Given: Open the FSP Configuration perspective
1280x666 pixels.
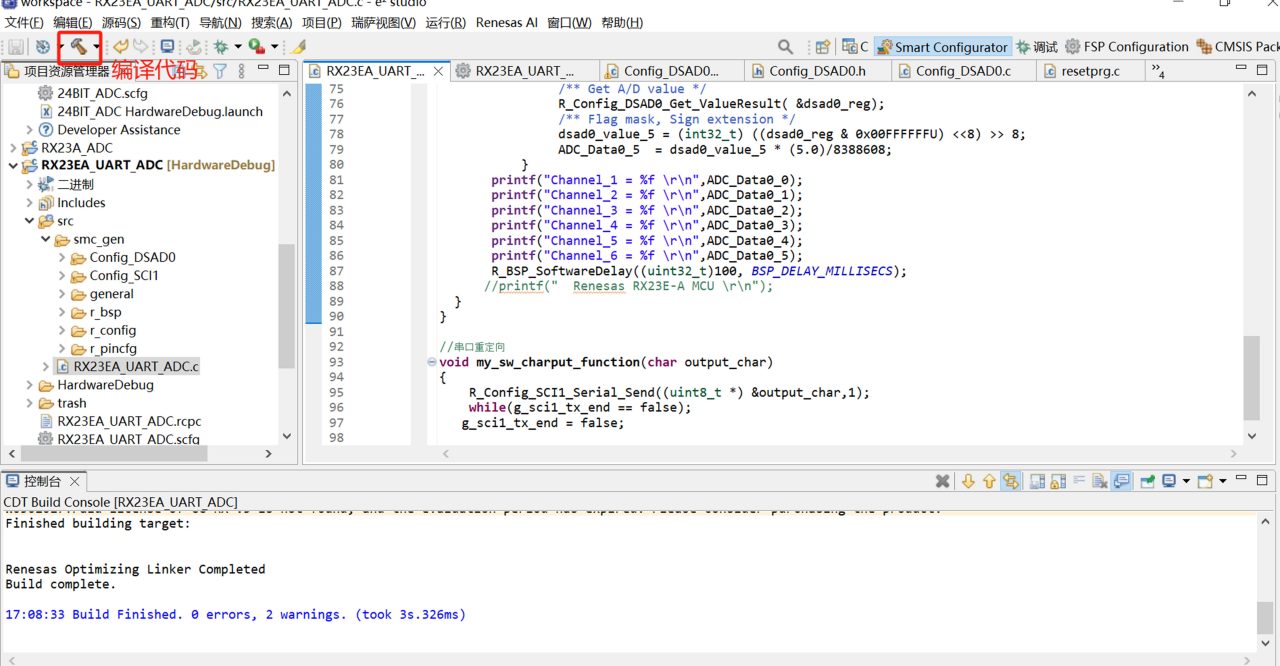Looking at the screenshot, I should (x=1126, y=46).
